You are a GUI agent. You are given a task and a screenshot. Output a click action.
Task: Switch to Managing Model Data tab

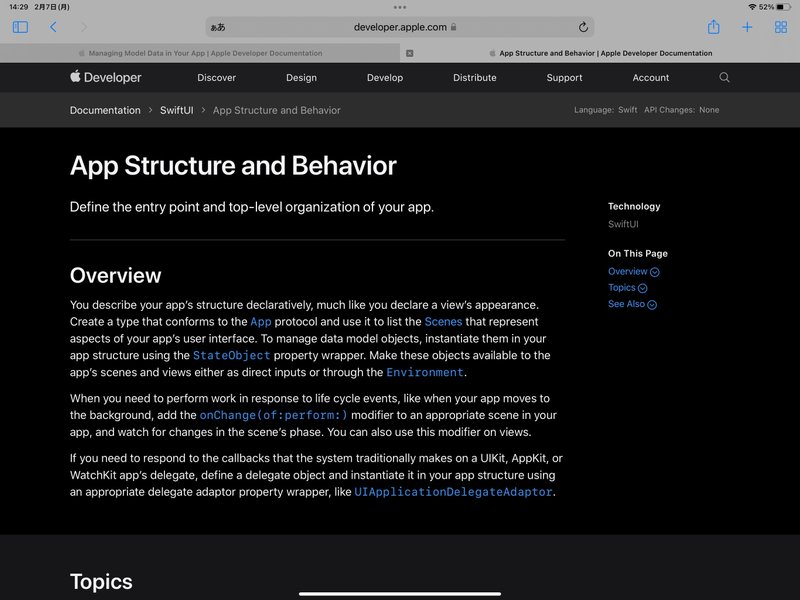click(x=200, y=53)
